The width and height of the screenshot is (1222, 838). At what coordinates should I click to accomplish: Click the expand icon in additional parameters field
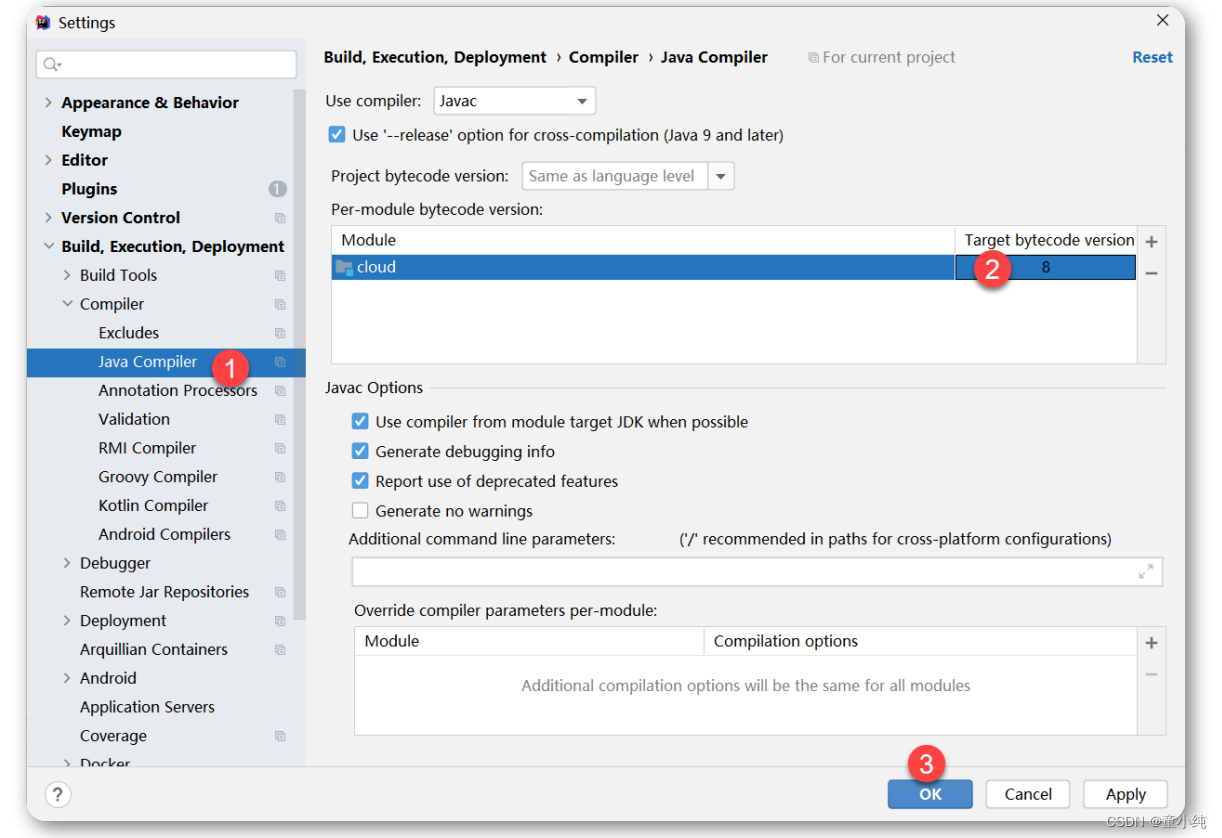click(x=1146, y=572)
